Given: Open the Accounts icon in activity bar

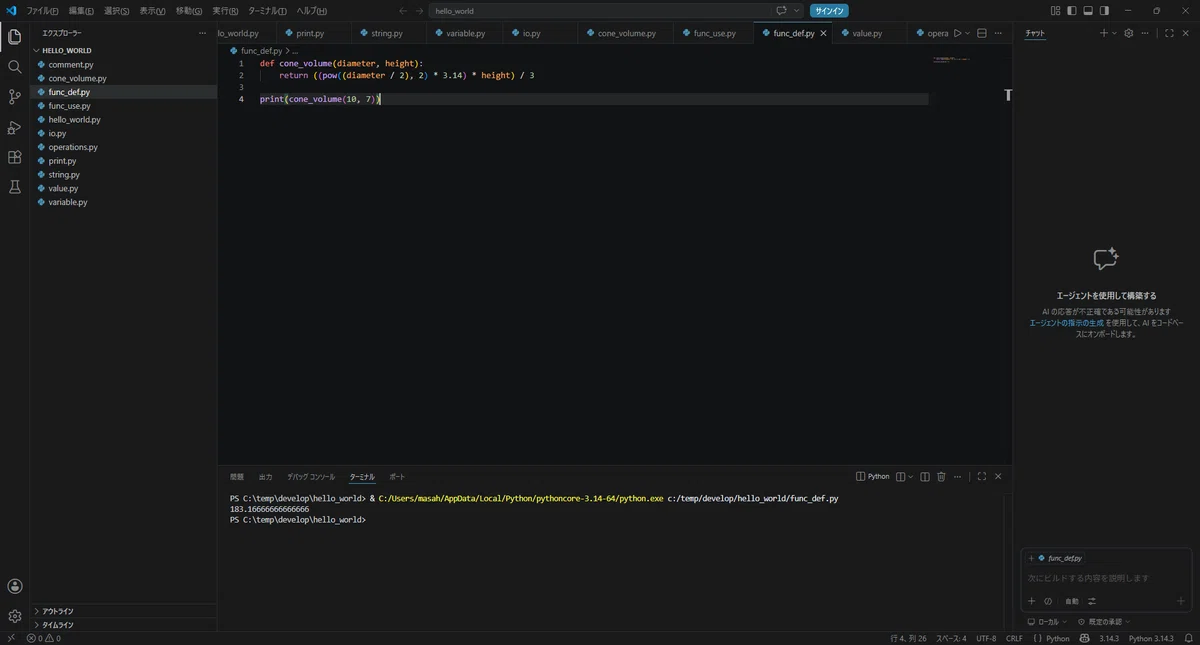Looking at the screenshot, I should click(x=14, y=586).
